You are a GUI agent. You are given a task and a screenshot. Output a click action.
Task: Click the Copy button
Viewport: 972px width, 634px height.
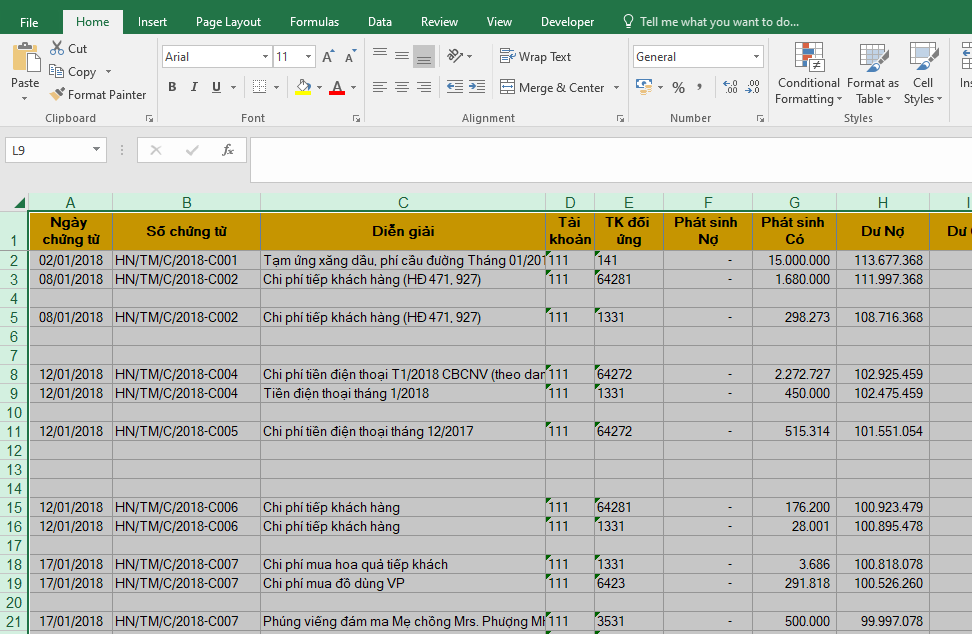[x=73, y=72]
